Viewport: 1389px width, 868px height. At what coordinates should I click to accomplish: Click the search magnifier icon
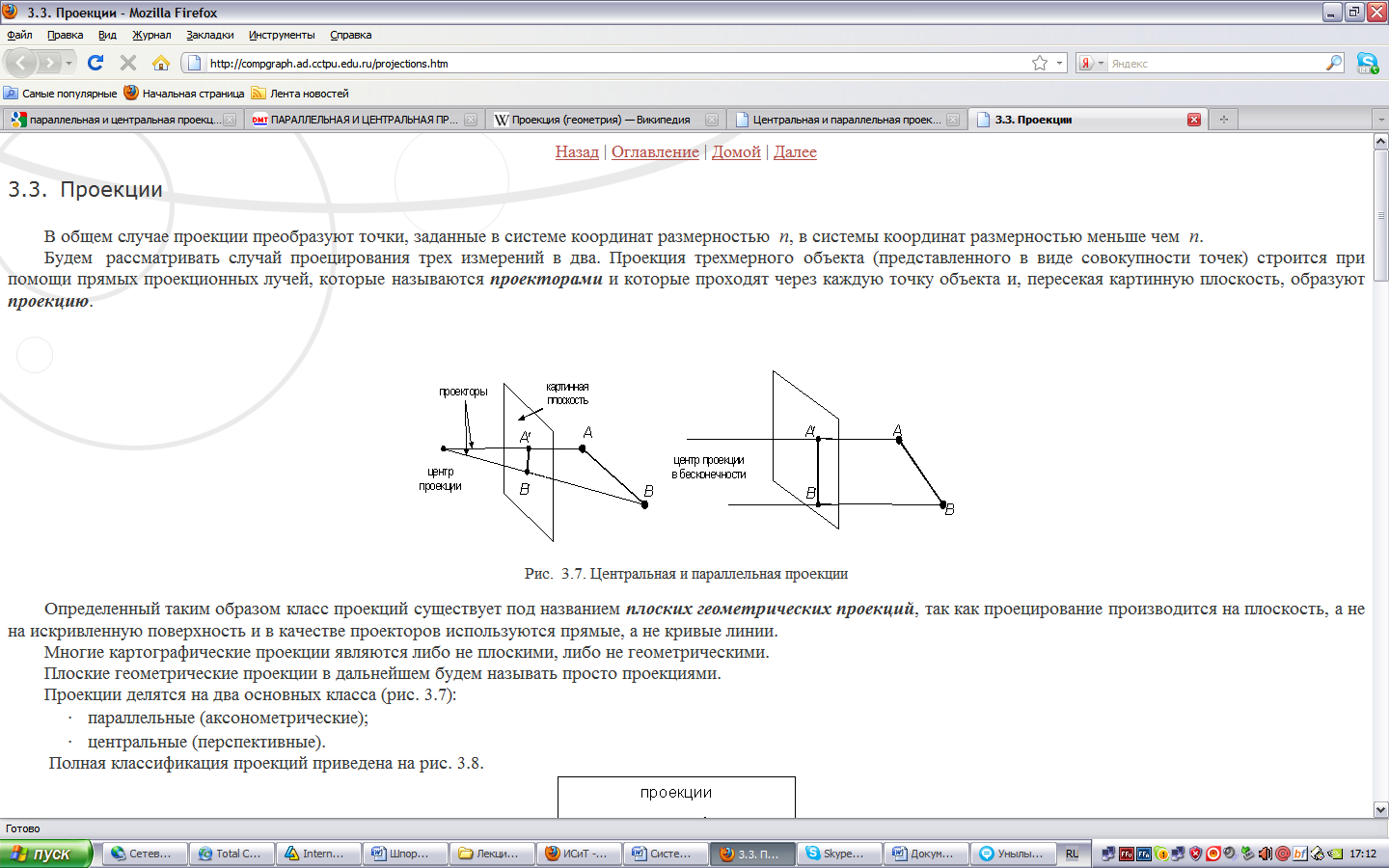[1335, 63]
